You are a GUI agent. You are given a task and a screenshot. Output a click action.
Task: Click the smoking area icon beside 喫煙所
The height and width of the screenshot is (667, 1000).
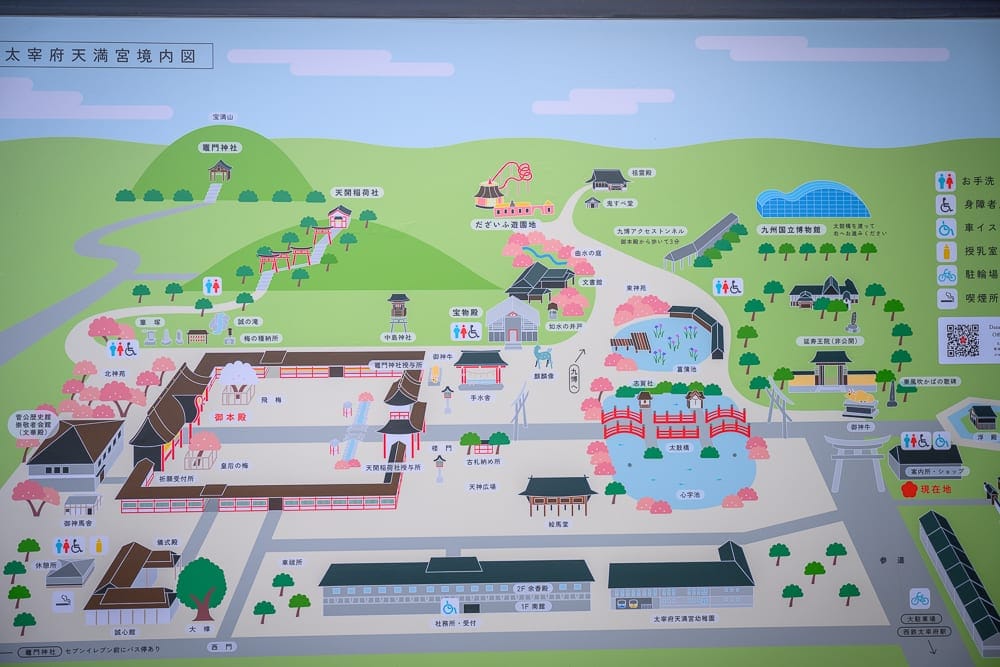click(x=947, y=298)
